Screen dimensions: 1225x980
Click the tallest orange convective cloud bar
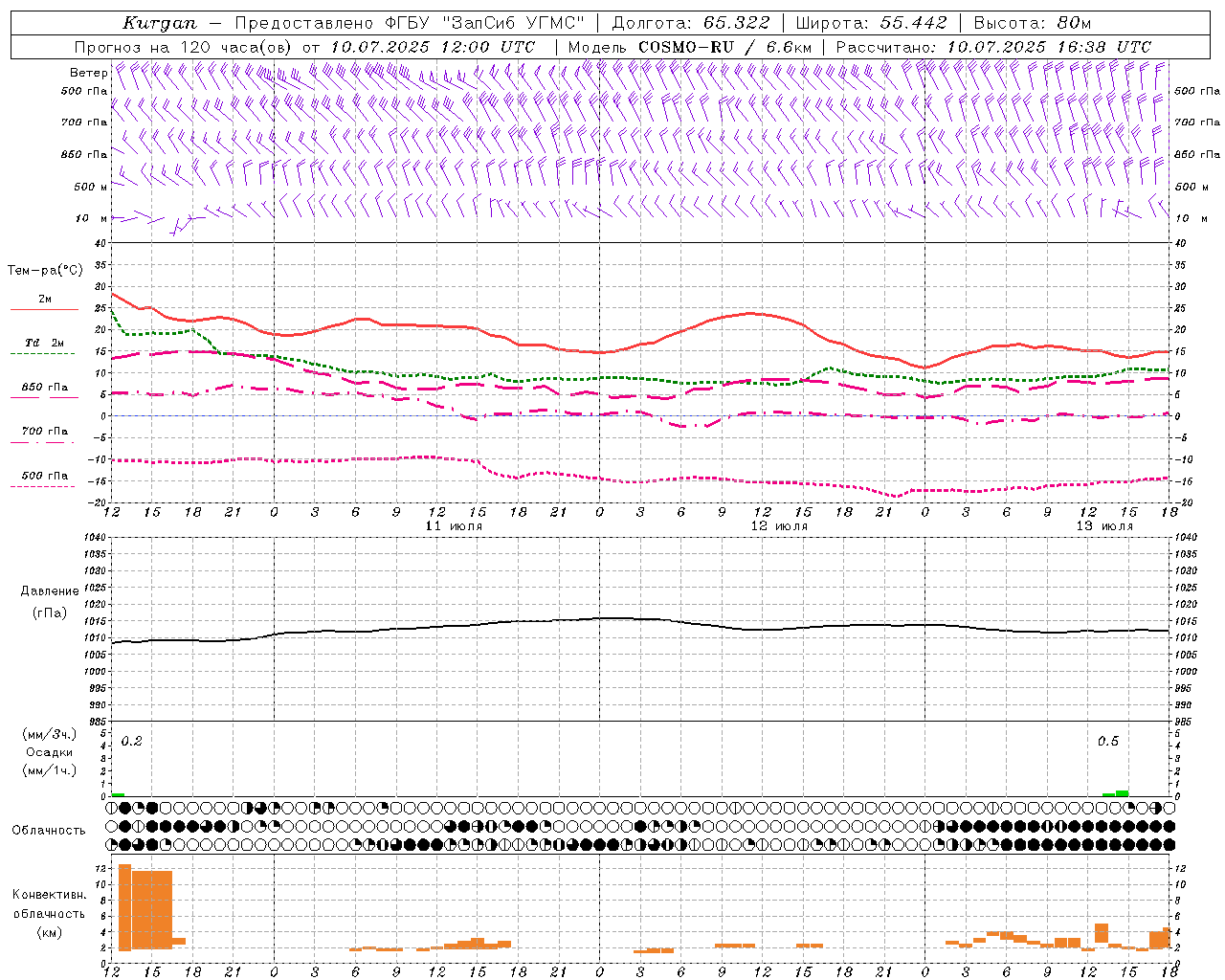tap(124, 906)
